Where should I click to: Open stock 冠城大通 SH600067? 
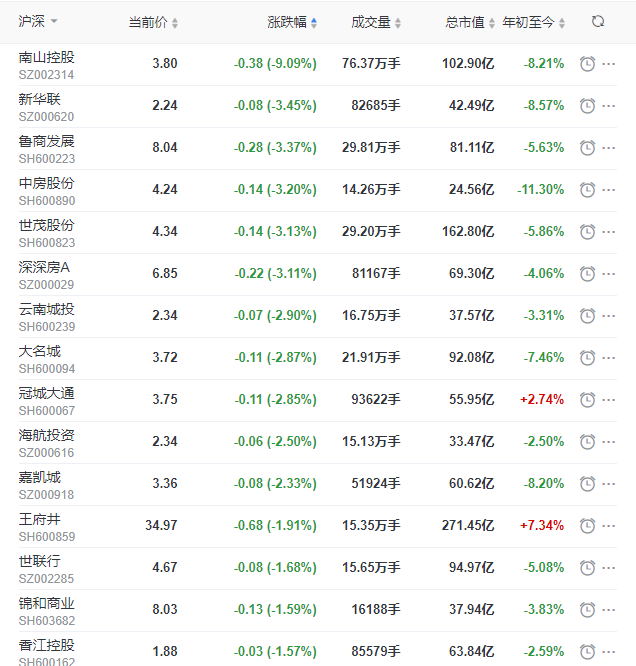pos(47,402)
